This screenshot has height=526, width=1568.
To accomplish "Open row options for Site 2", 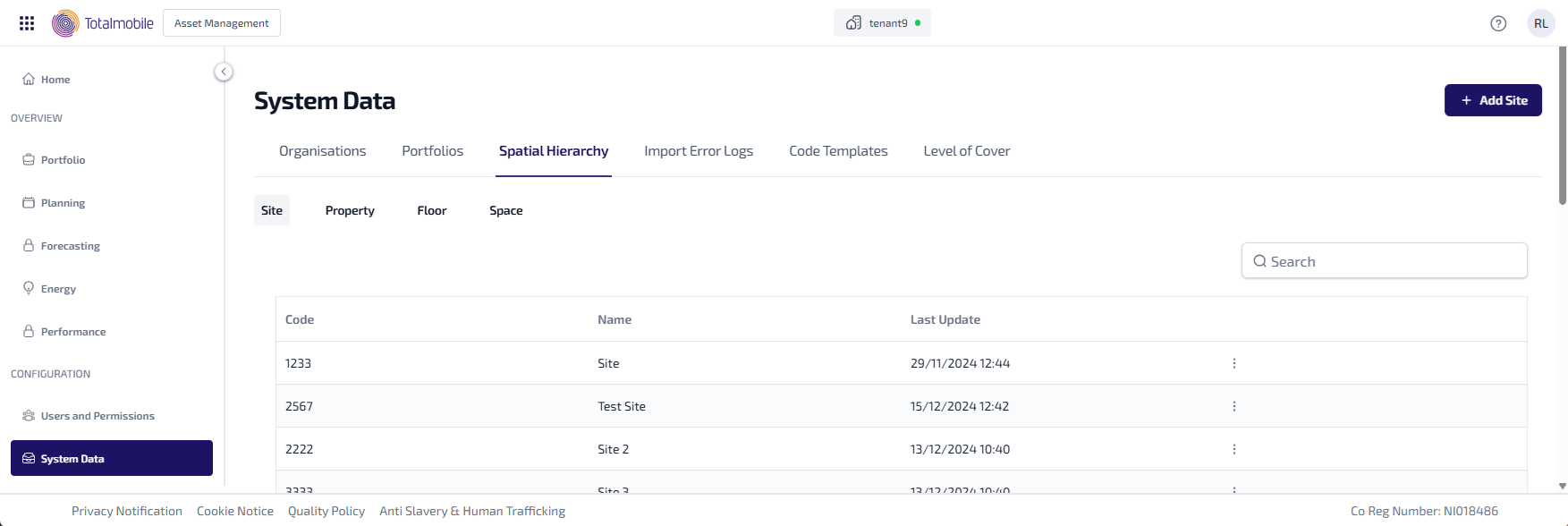I will tap(1233, 449).
